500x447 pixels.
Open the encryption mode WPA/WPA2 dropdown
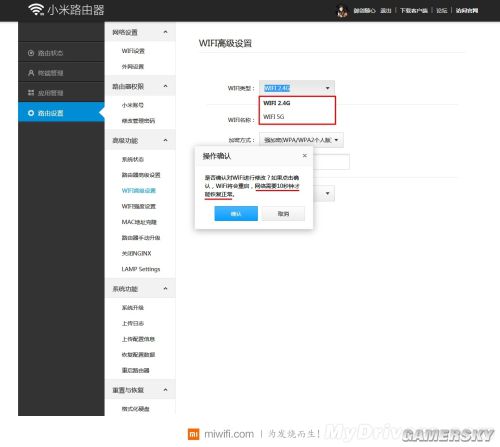(301, 140)
